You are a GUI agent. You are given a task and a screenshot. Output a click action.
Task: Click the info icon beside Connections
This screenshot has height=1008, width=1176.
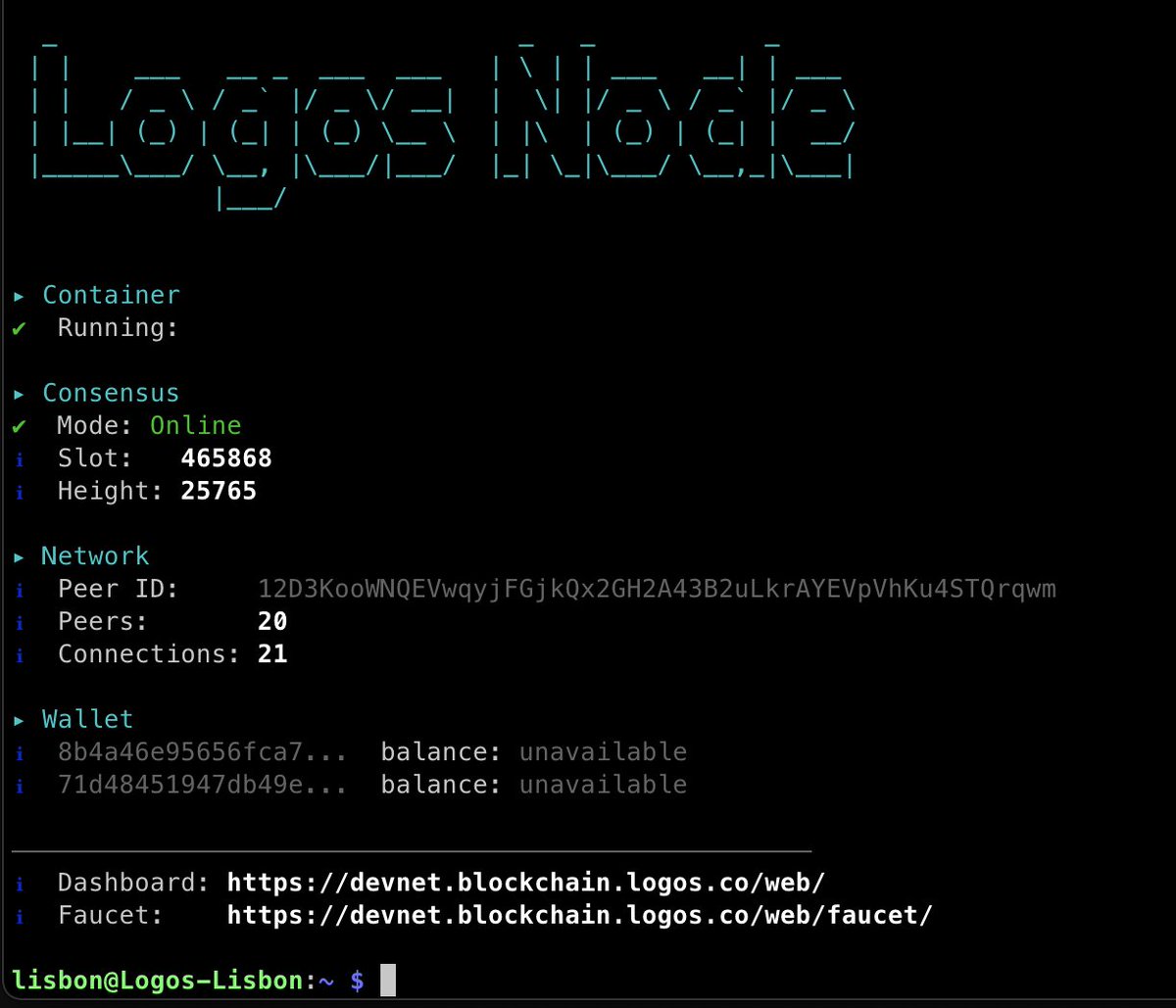click(x=20, y=654)
